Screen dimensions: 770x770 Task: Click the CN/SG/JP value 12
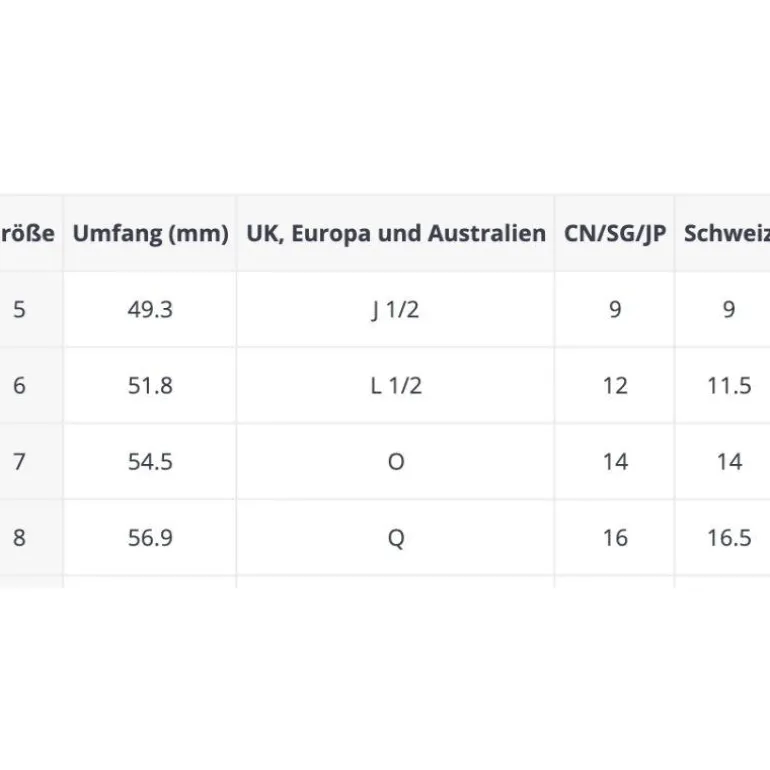pos(615,386)
